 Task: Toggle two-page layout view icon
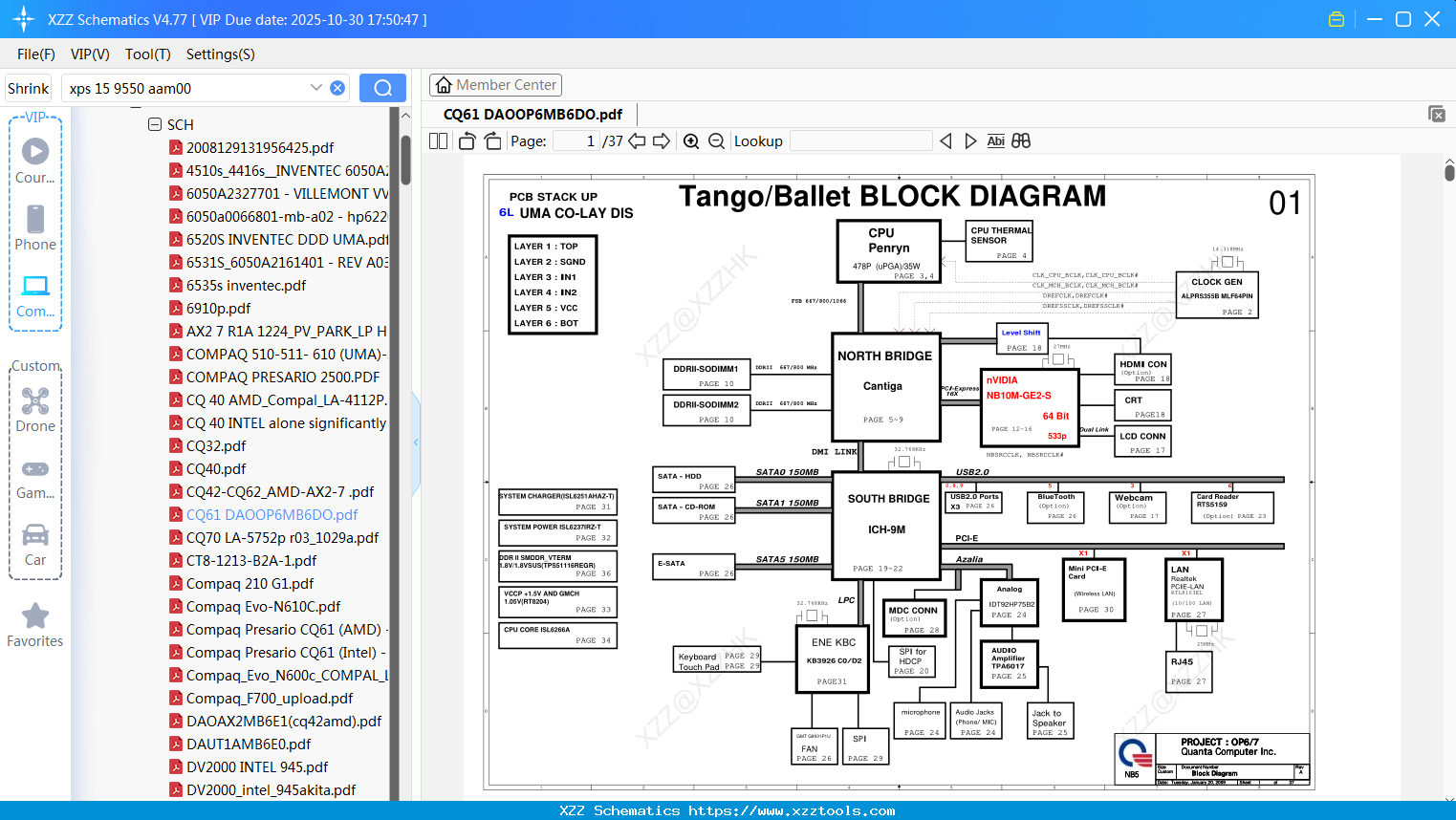tap(439, 141)
